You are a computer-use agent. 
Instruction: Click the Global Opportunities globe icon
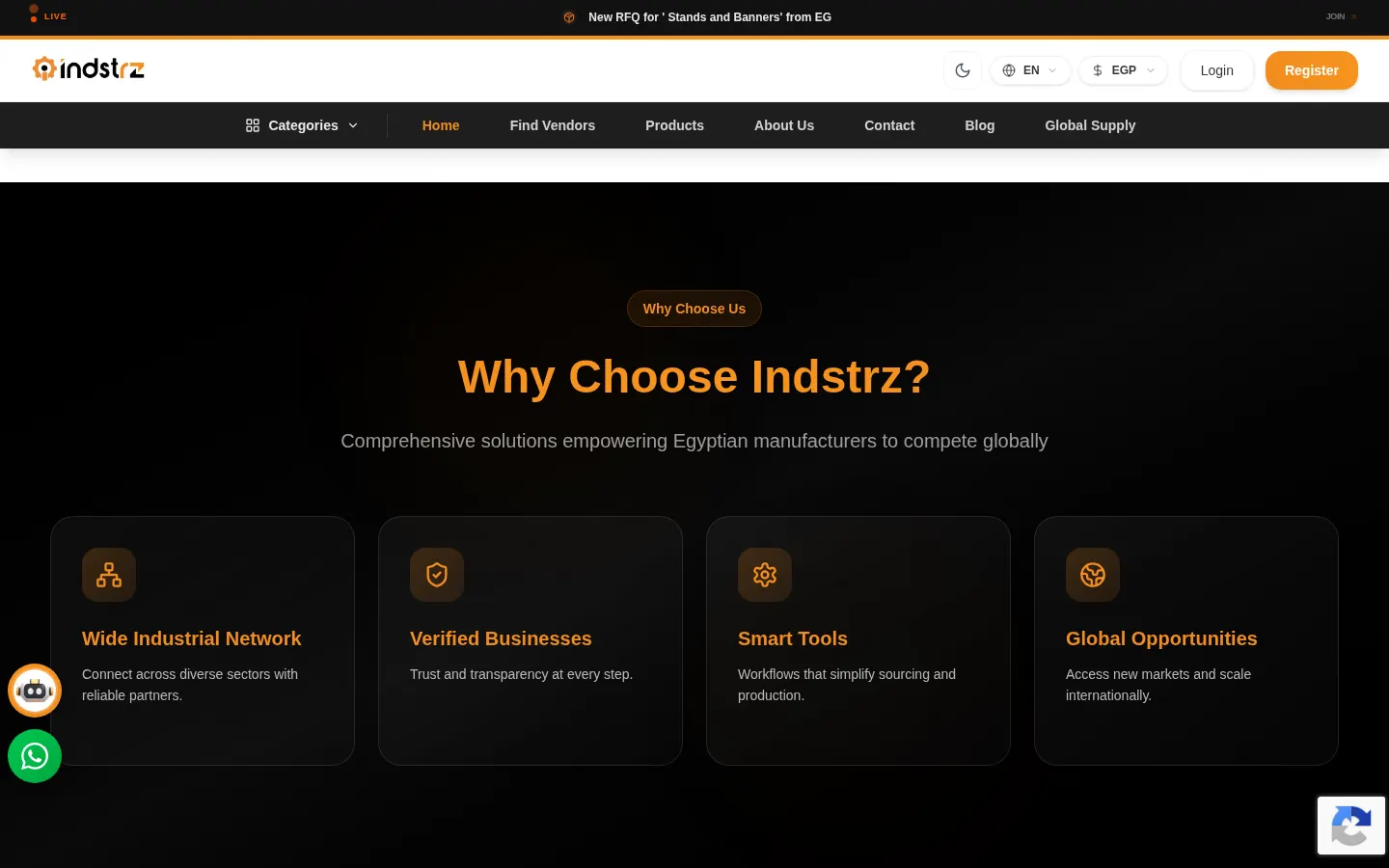click(1093, 575)
